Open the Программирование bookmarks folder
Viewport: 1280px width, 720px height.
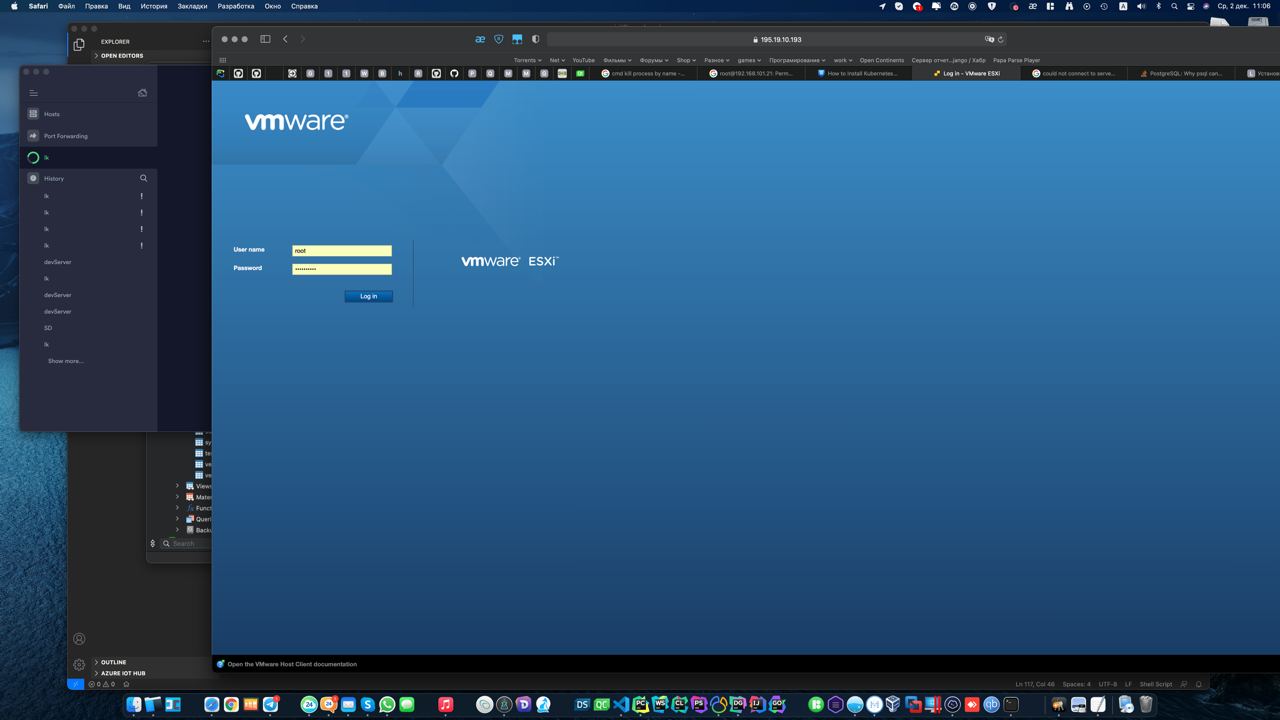[797, 60]
